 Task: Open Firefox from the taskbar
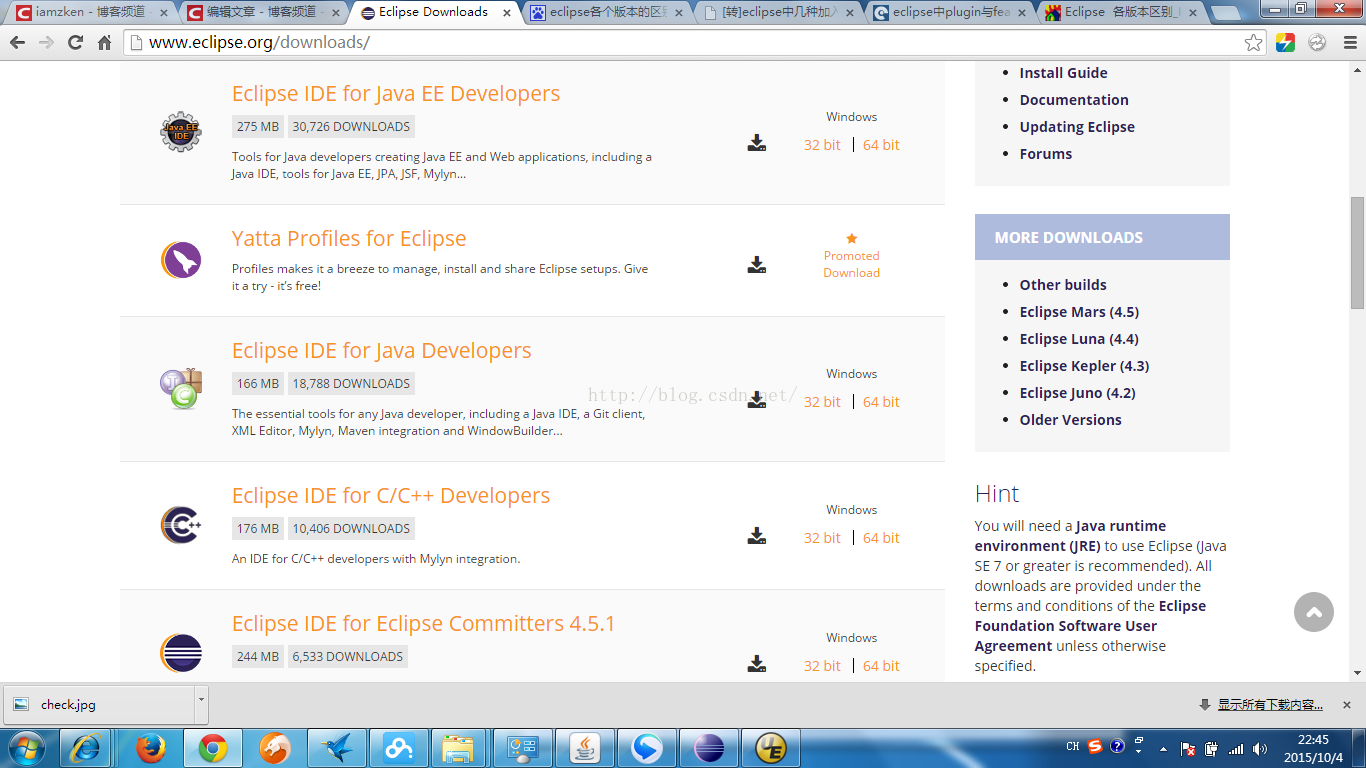(x=151, y=748)
